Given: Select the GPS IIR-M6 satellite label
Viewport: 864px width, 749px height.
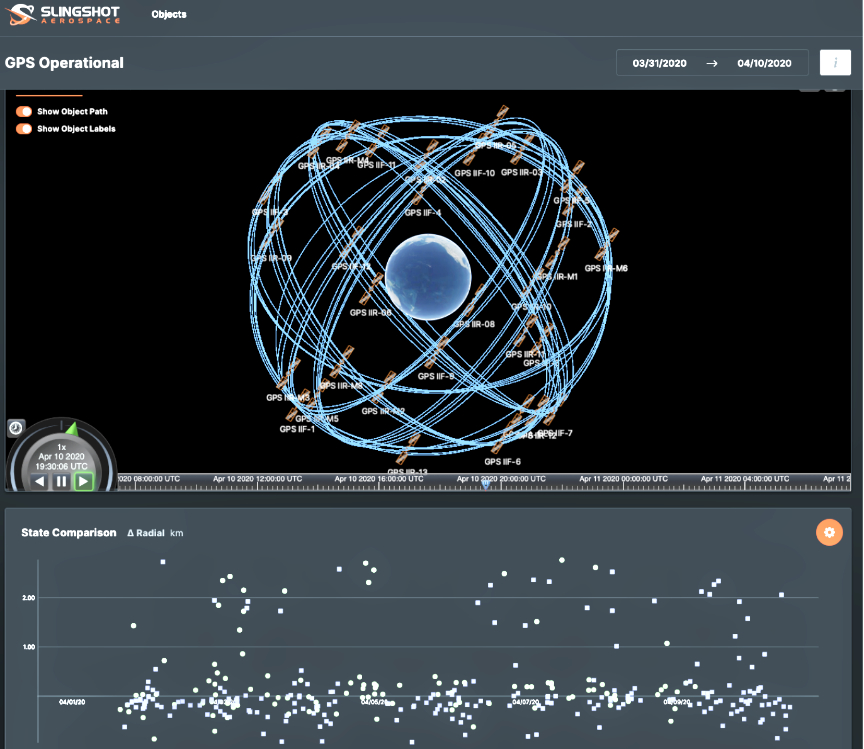Looking at the screenshot, I should pyautogui.click(x=606, y=268).
